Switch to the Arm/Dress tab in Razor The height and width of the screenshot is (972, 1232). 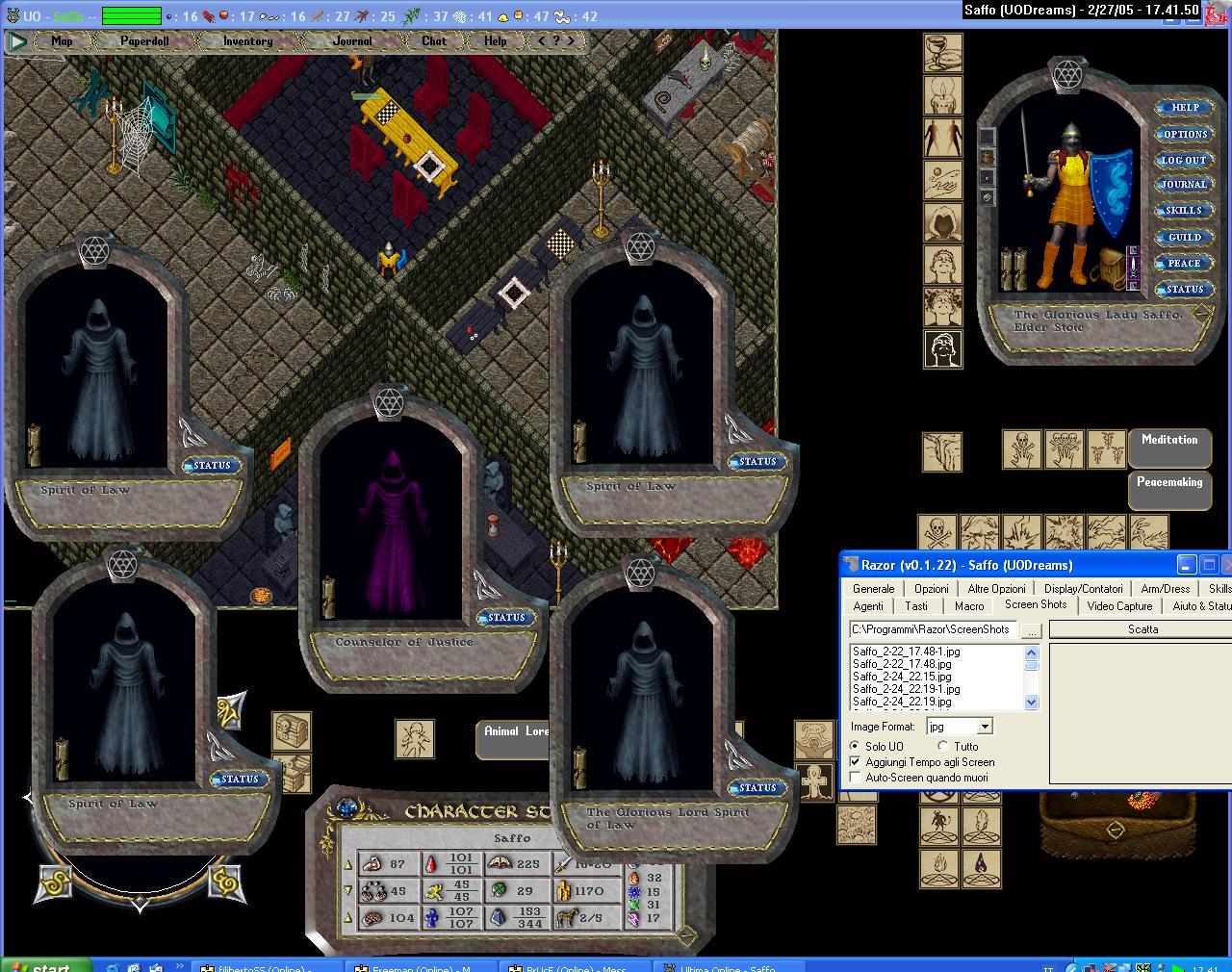(x=1165, y=588)
